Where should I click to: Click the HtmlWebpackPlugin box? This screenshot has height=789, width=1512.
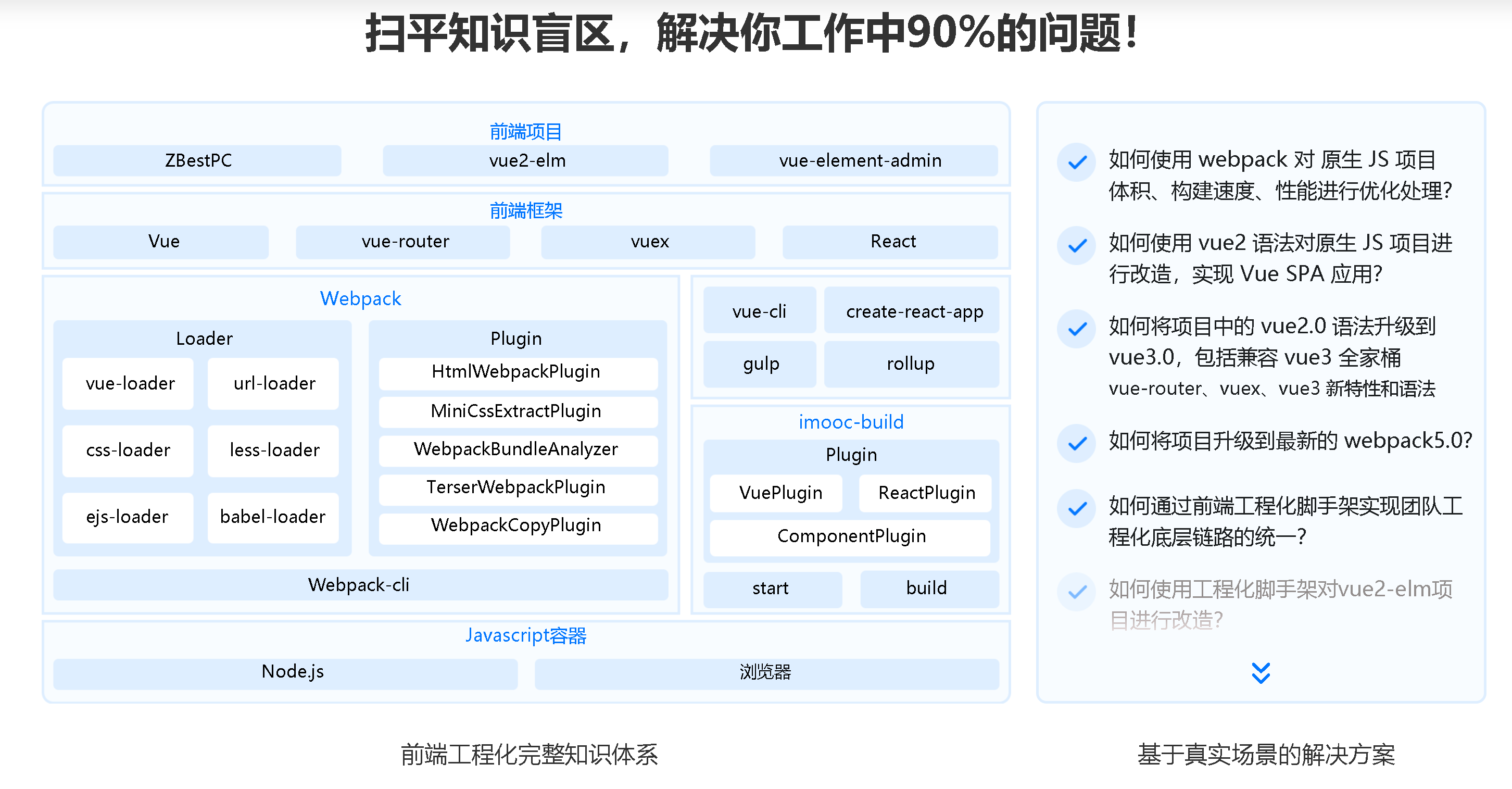[518, 373]
